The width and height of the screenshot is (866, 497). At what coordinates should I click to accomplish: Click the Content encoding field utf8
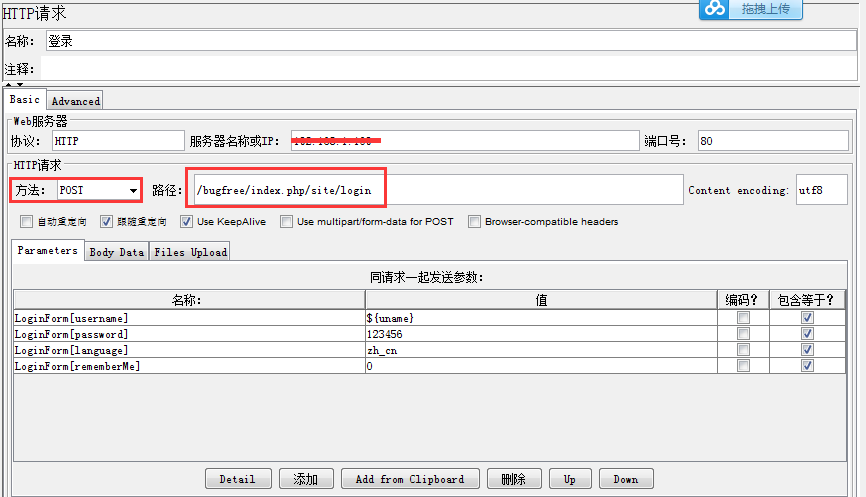click(x=822, y=190)
